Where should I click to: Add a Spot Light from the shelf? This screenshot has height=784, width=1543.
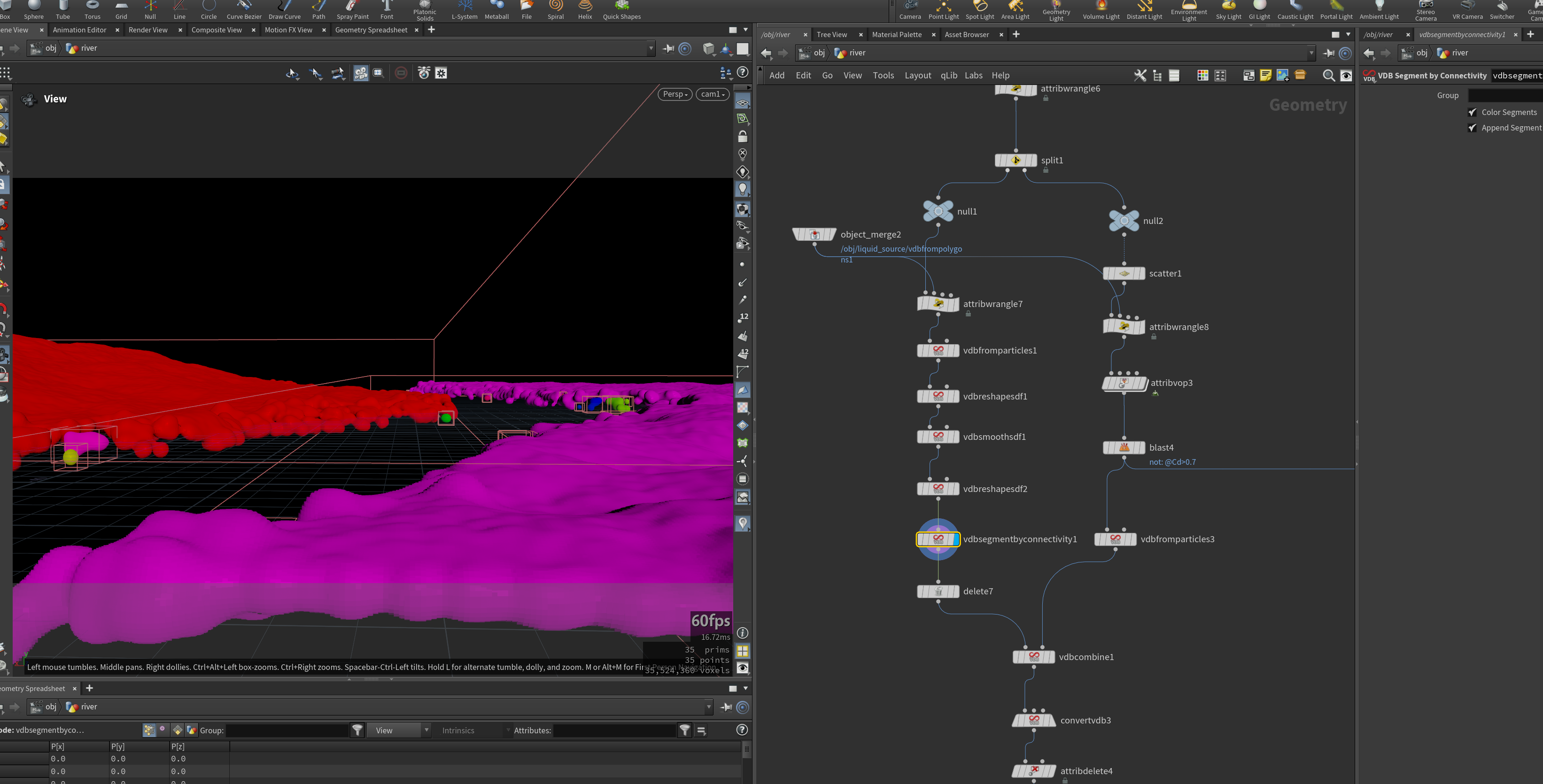point(980,10)
